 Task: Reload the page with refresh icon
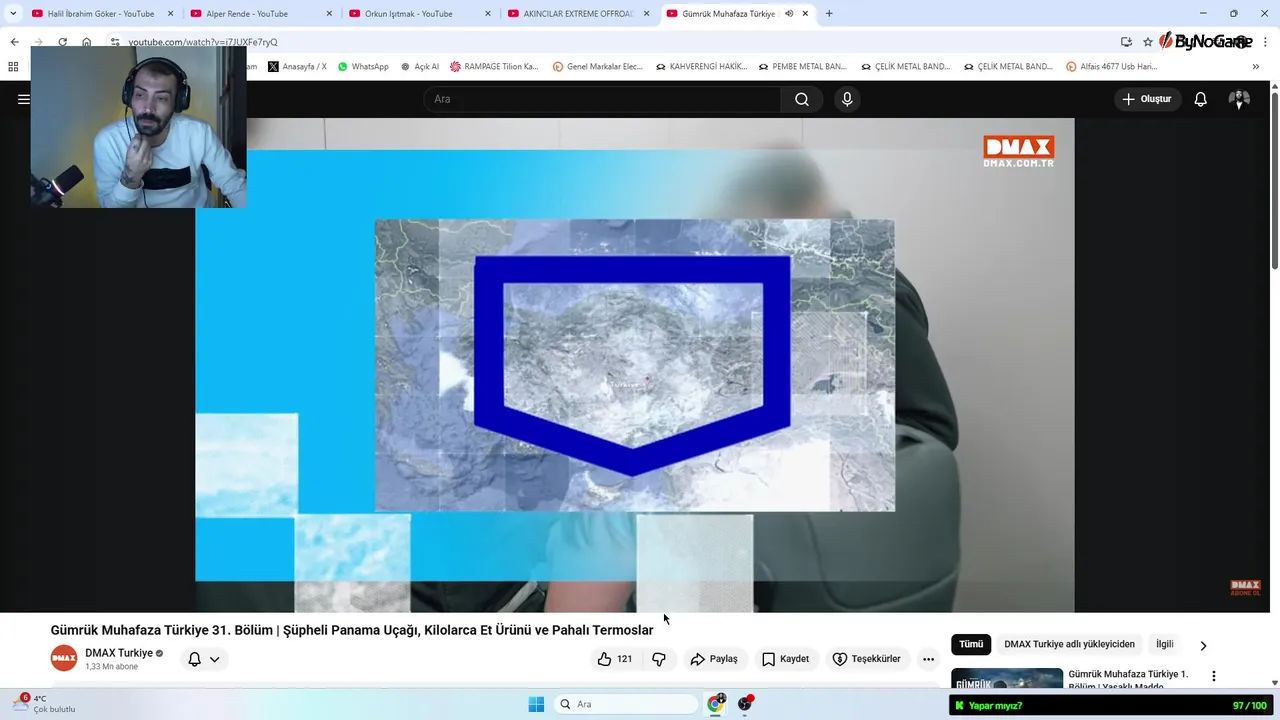point(62,42)
